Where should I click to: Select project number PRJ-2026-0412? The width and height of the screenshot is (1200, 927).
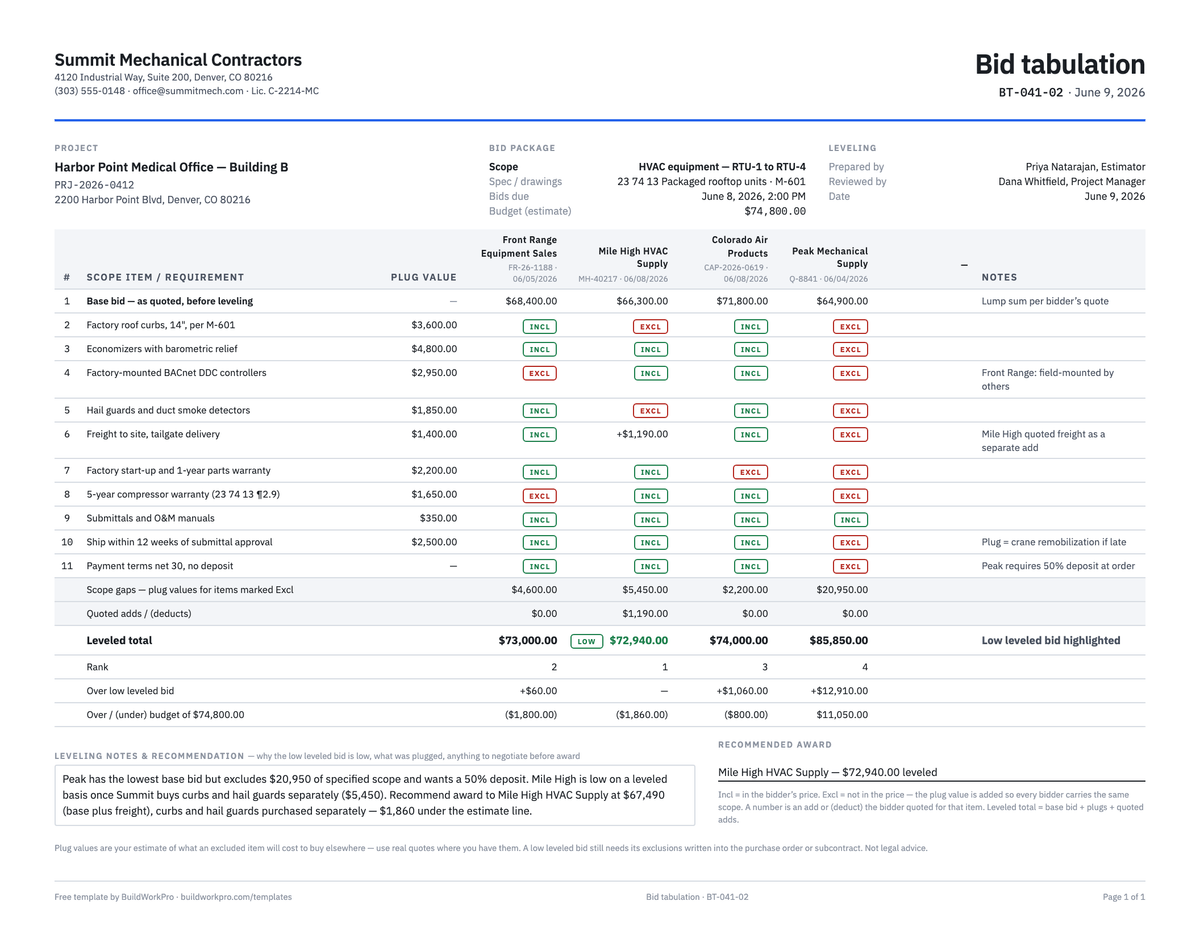point(94,185)
